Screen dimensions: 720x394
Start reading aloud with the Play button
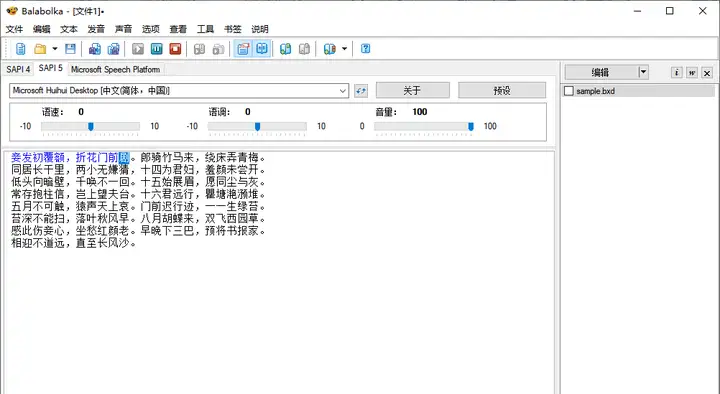pyautogui.click(x=138, y=49)
